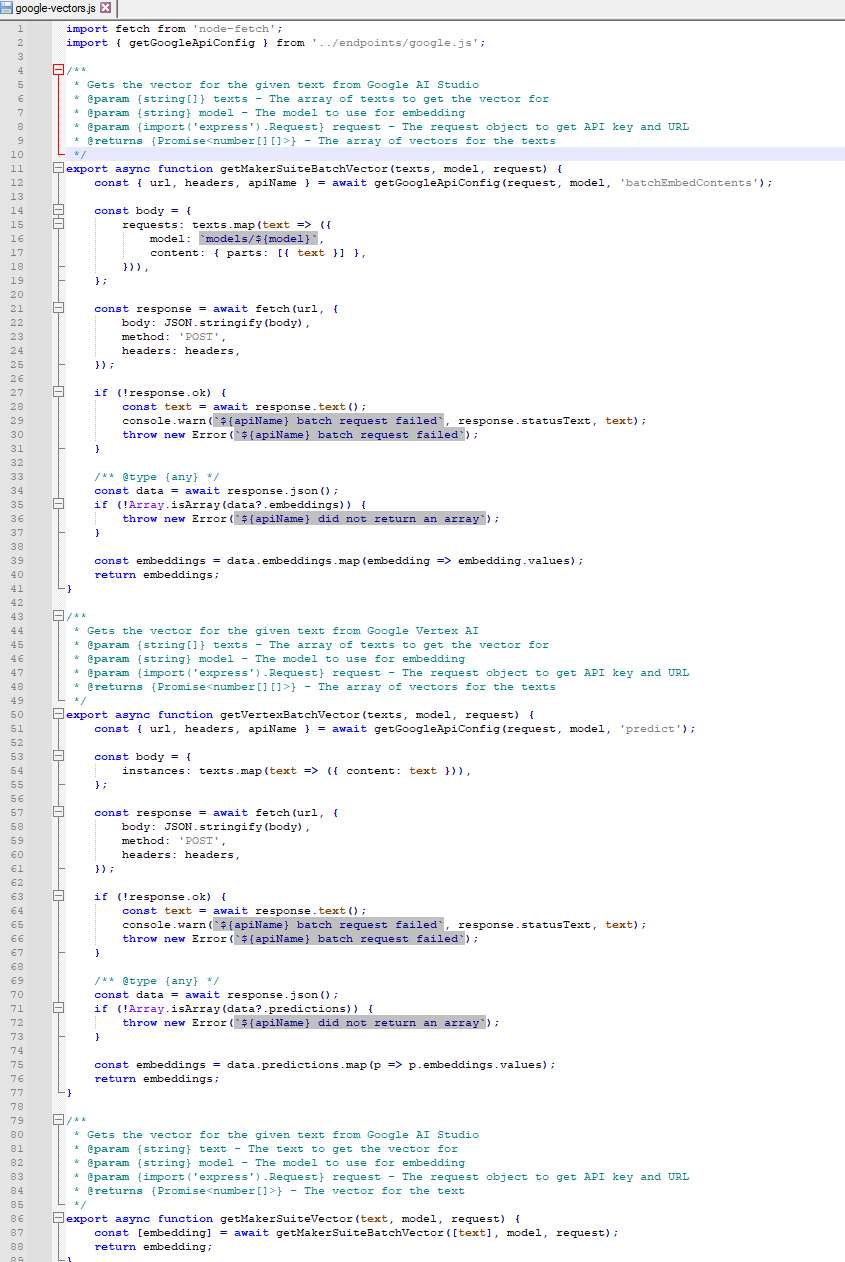Collapse the 'if (!response.ok)' block on line 27
The width and height of the screenshot is (845, 1262).
[x=58, y=392]
